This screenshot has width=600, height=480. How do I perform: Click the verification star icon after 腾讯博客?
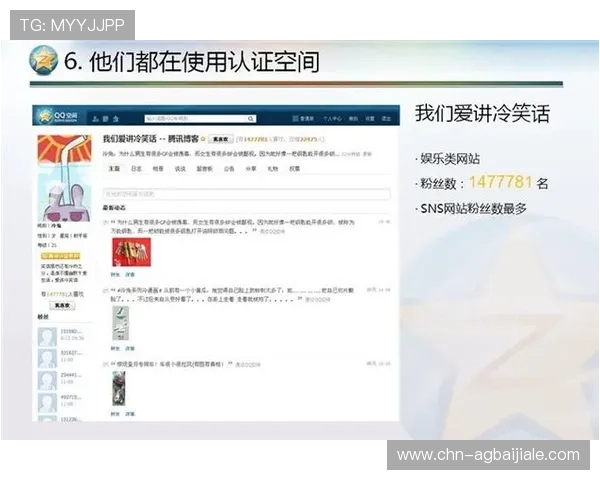coord(203,139)
